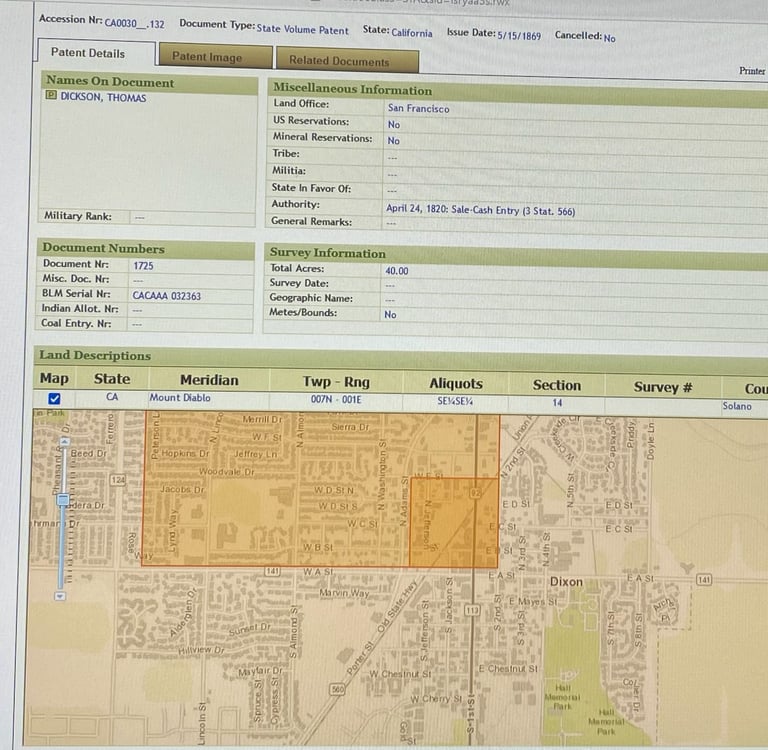Image resolution: width=768 pixels, height=750 pixels.
Task: Click the April 24, 1820 authority value
Action: [x=480, y=210]
